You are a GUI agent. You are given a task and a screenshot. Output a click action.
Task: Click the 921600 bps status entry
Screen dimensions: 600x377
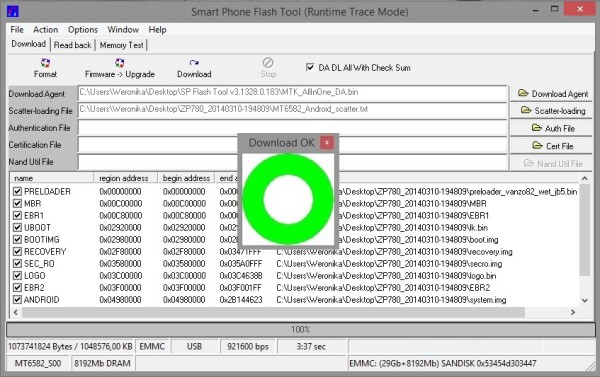tap(248, 347)
